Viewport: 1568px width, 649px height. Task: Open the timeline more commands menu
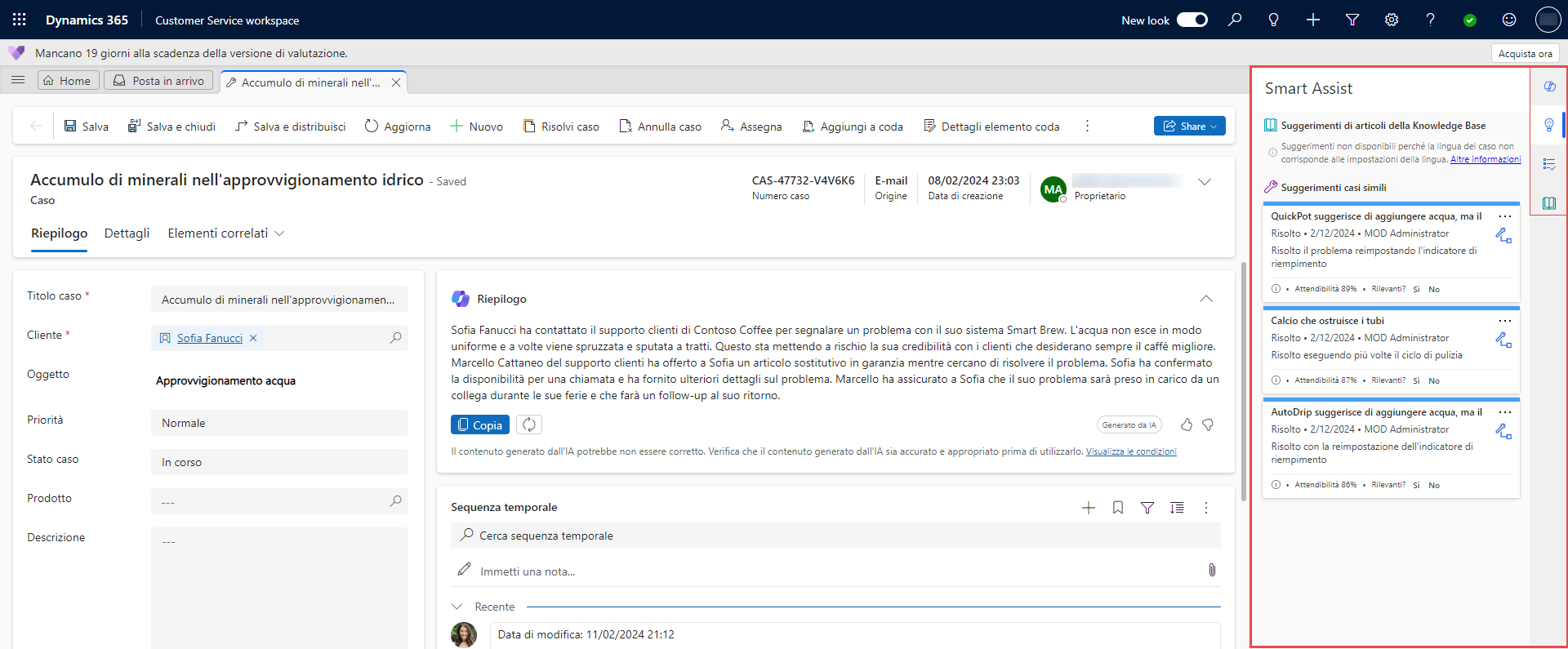pyautogui.click(x=1206, y=508)
